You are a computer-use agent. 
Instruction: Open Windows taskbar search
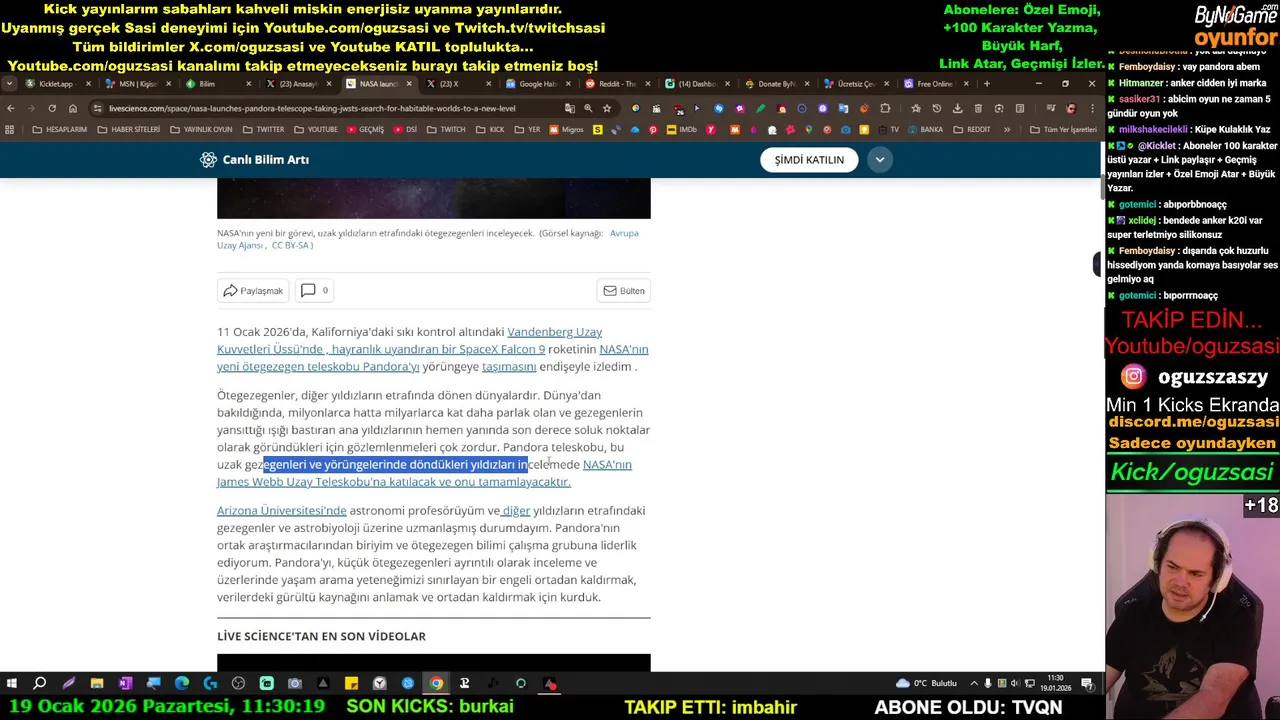40,684
